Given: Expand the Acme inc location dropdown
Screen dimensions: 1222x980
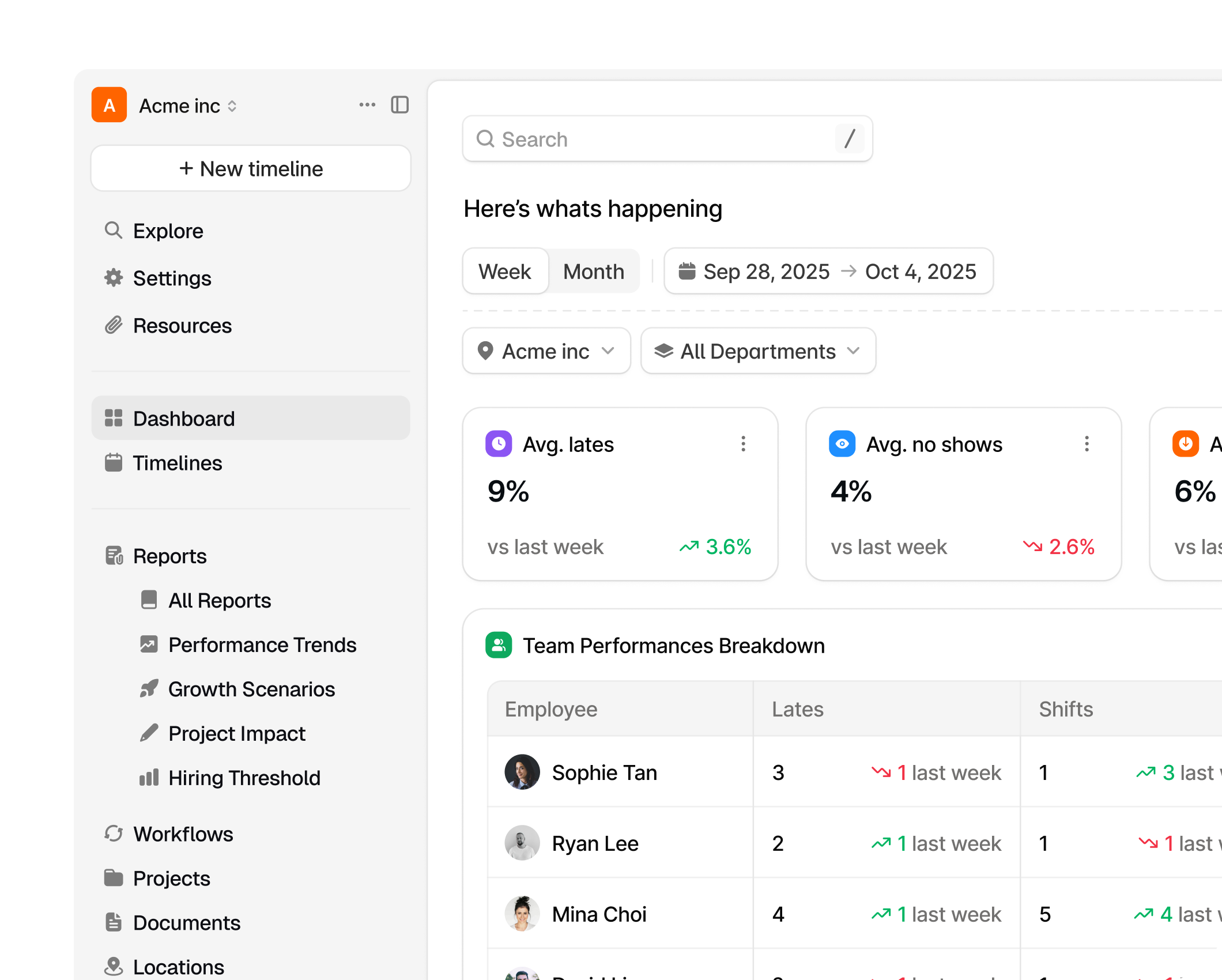Looking at the screenshot, I should (x=546, y=351).
